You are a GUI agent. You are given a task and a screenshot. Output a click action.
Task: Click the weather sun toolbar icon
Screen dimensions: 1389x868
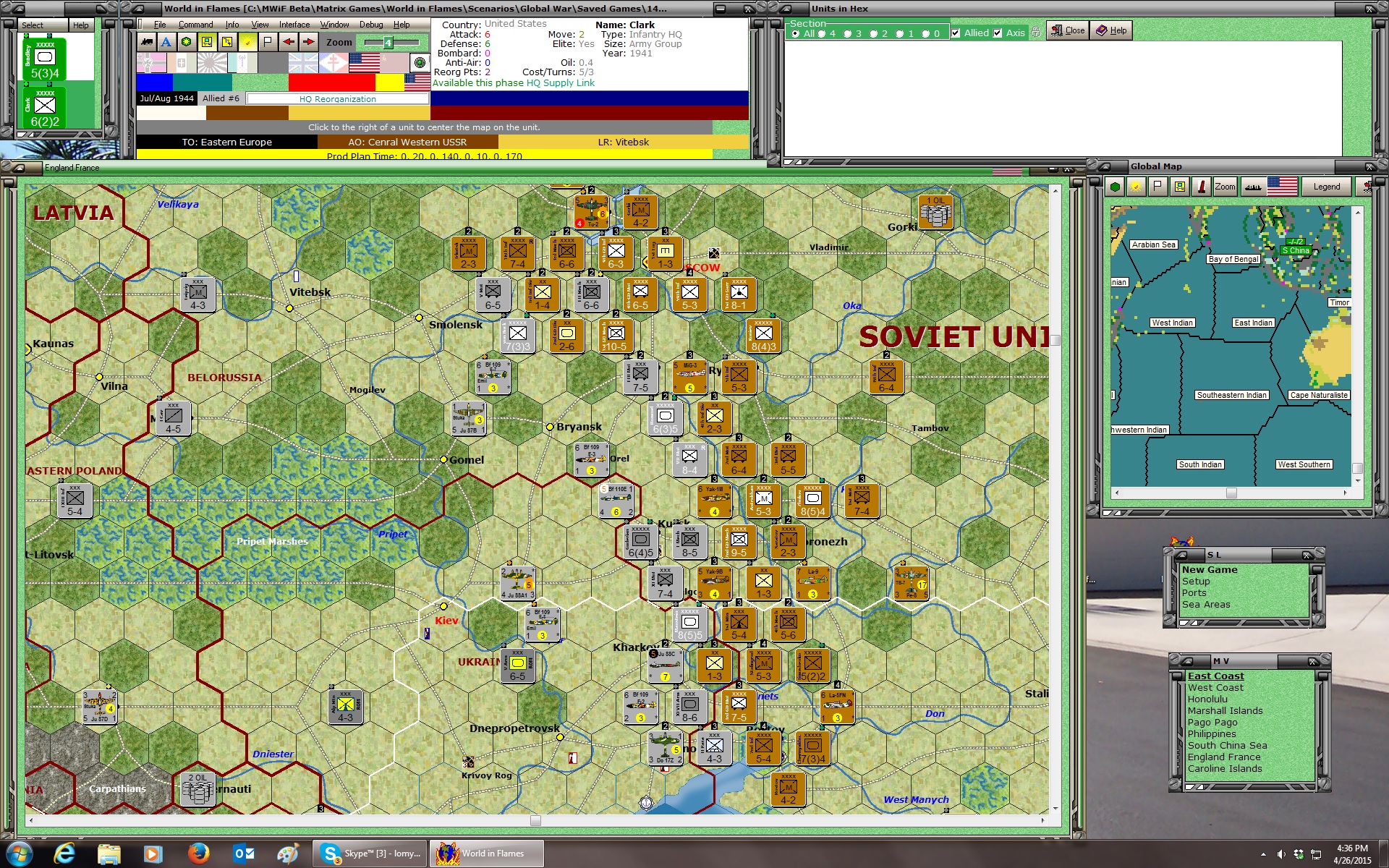point(247,42)
